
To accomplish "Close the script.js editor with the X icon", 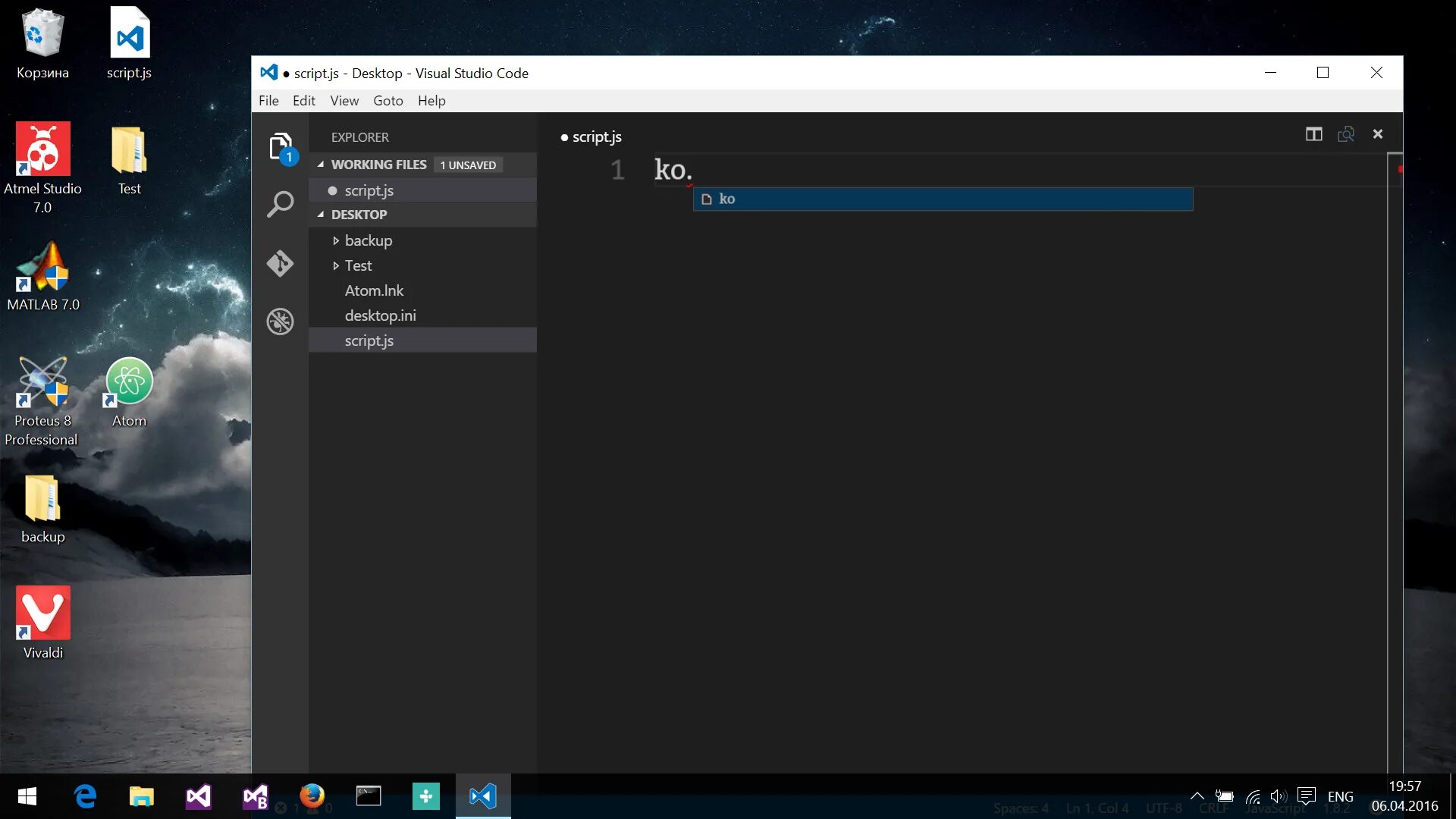I will tap(1378, 133).
